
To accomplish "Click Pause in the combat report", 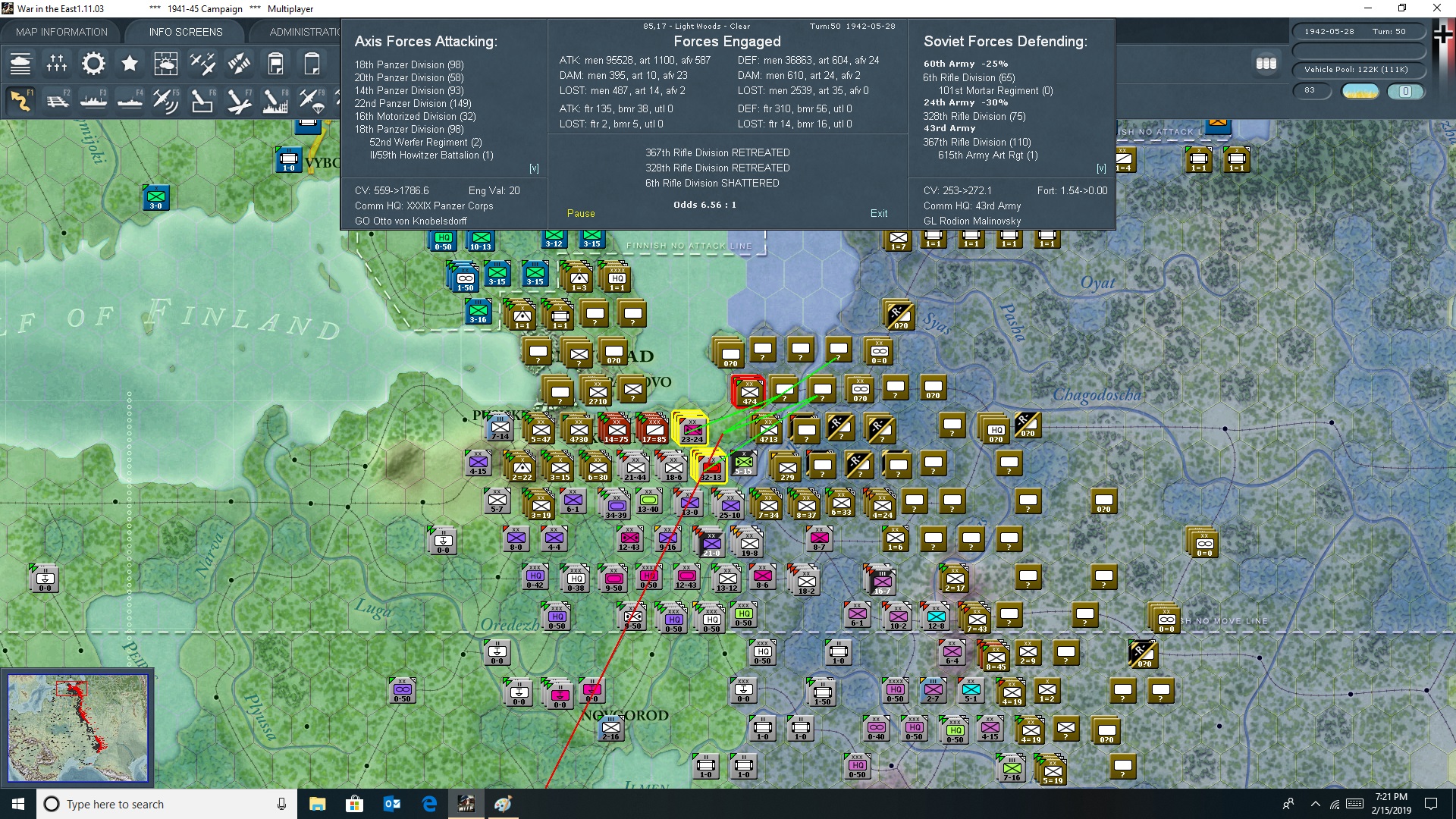I will [x=581, y=214].
